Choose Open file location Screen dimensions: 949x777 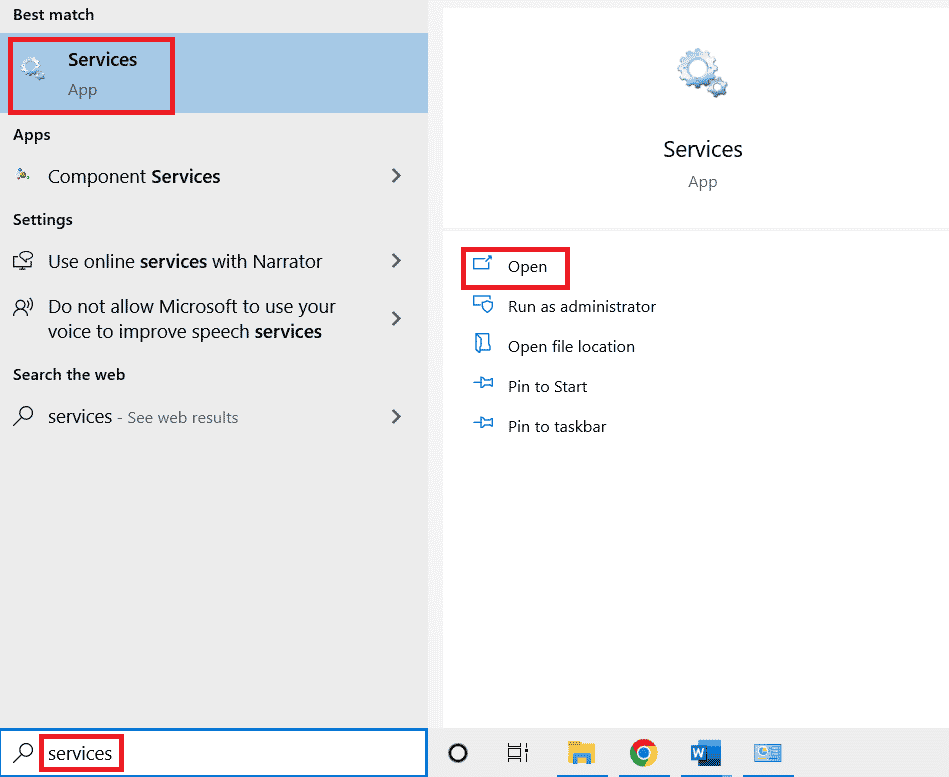coord(571,347)
